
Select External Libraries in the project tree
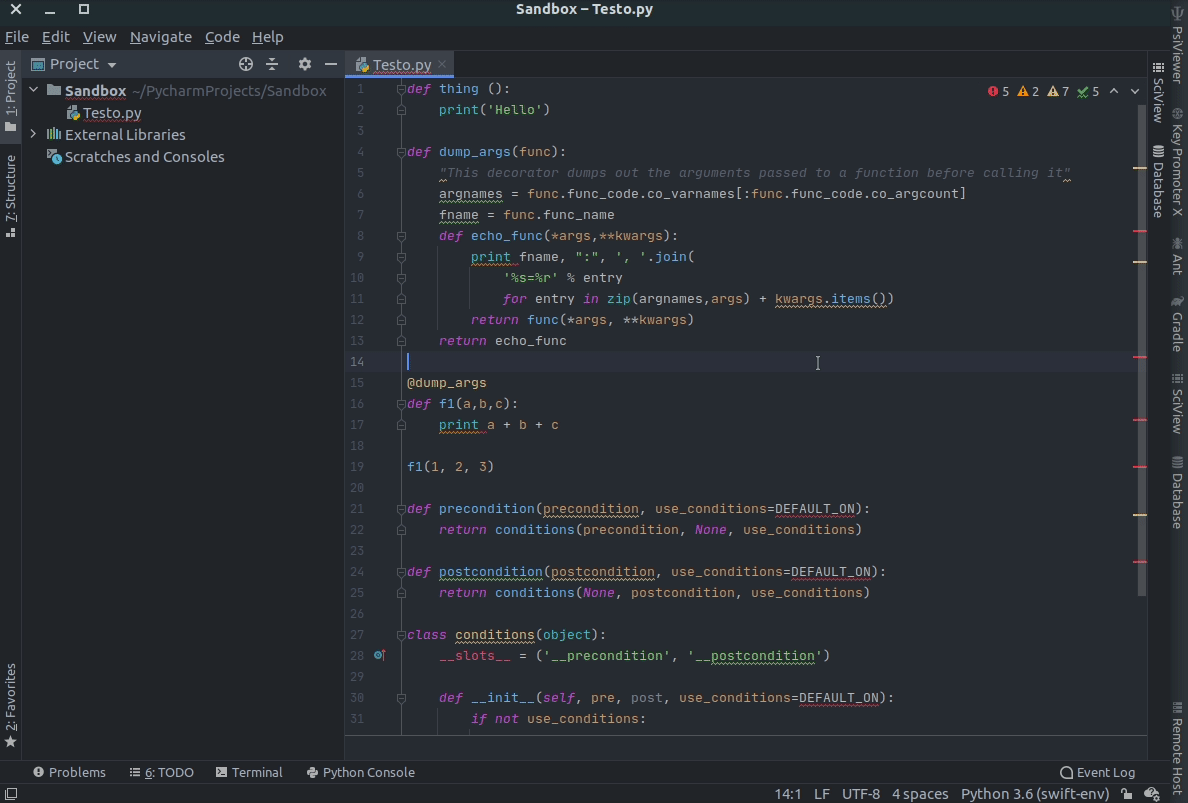(116, 134)
